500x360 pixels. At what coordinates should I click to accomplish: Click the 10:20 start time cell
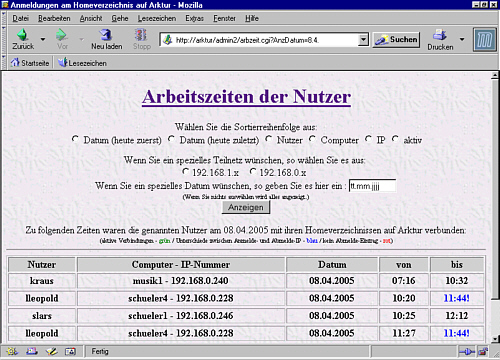[404, 298]
